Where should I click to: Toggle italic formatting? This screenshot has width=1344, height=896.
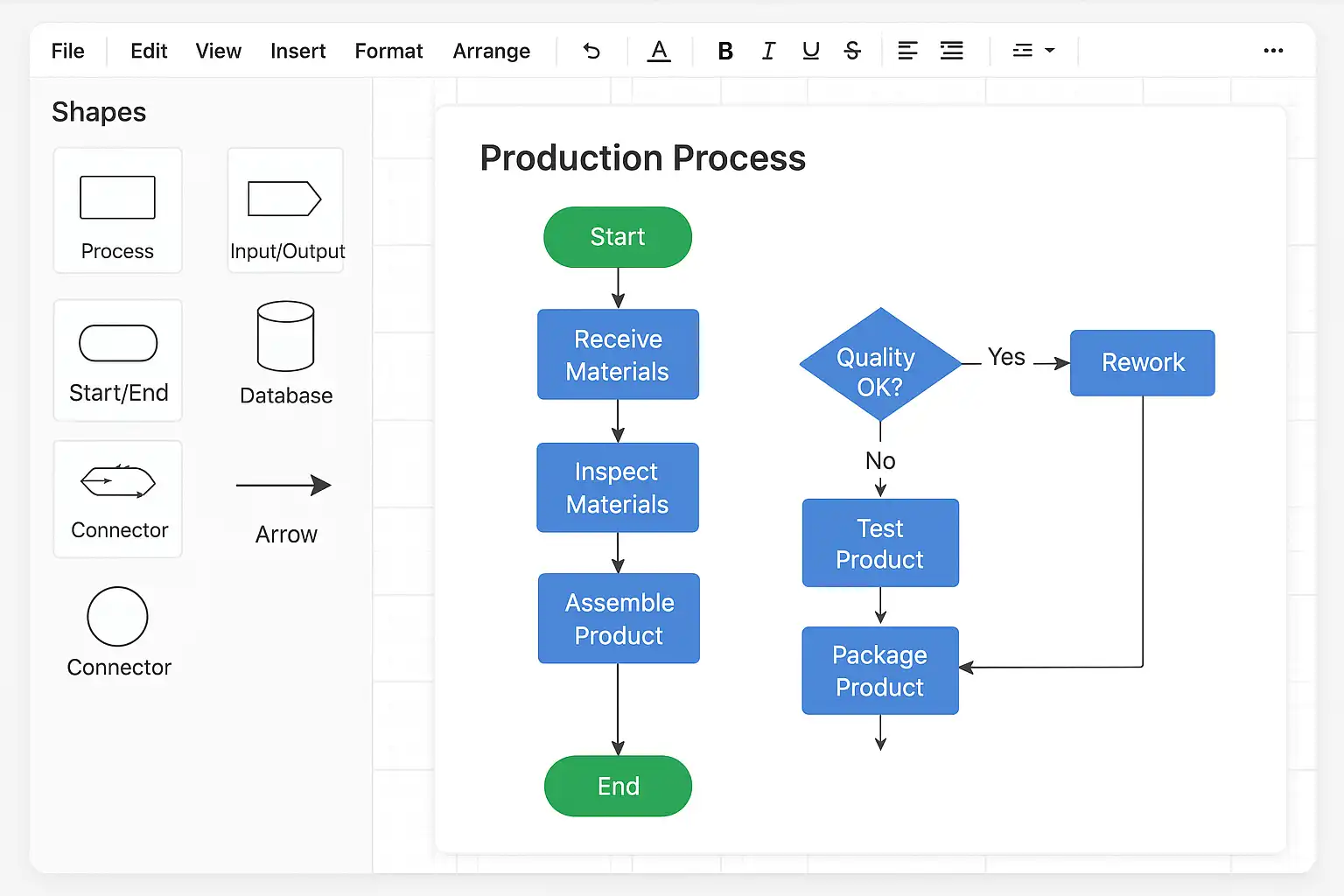(768, 52)
